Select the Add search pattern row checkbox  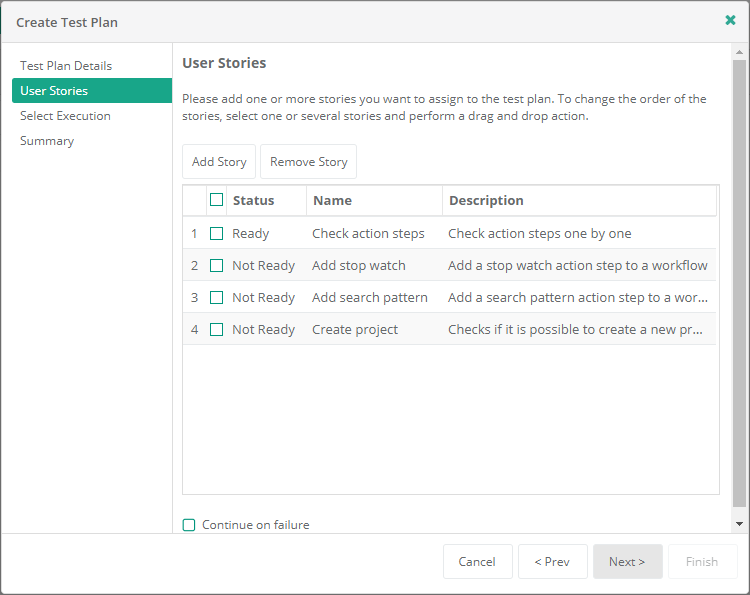[216, 298]
